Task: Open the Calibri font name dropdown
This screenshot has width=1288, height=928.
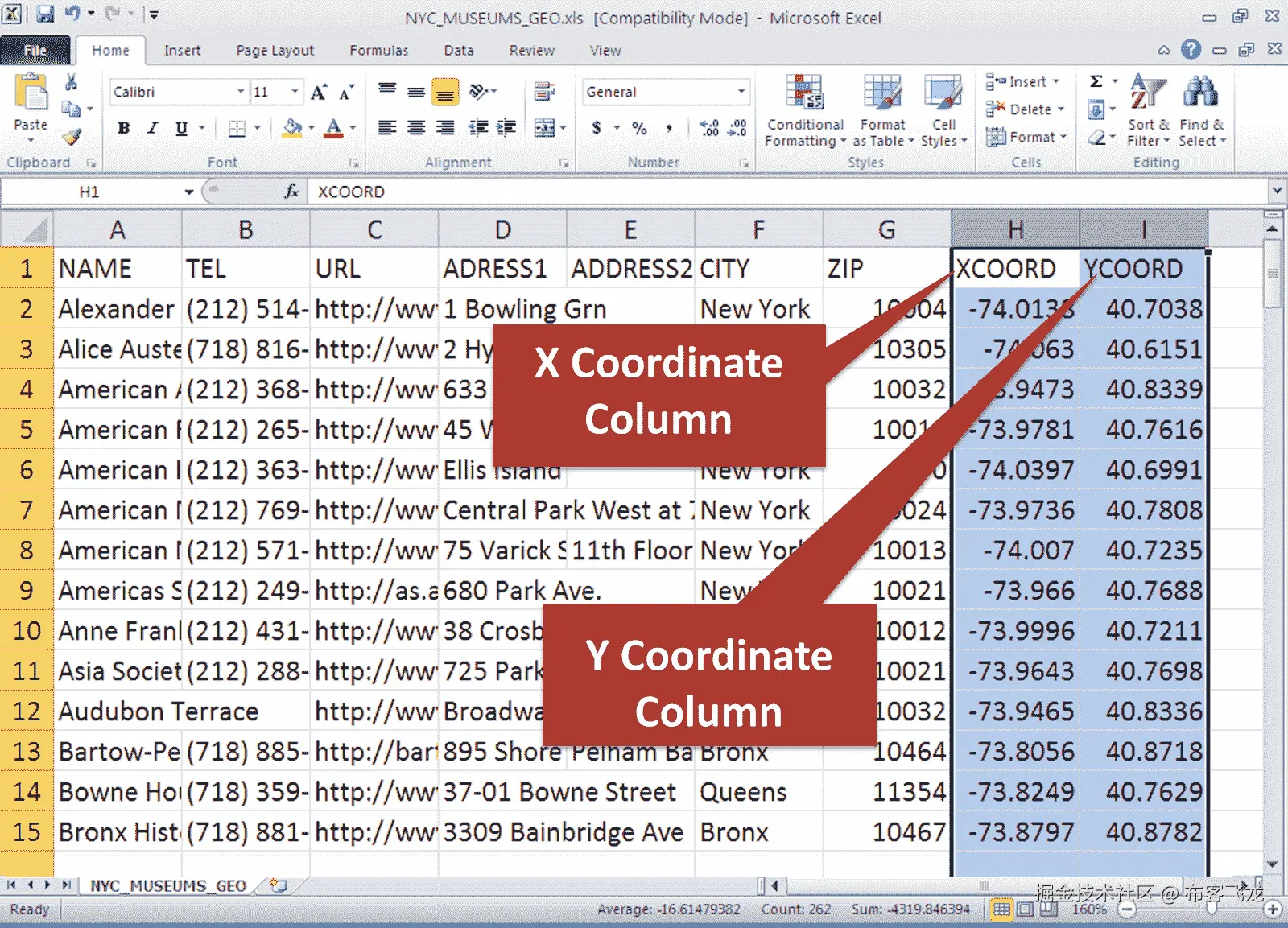Action: pyautogui.click(x=240, y=92)
